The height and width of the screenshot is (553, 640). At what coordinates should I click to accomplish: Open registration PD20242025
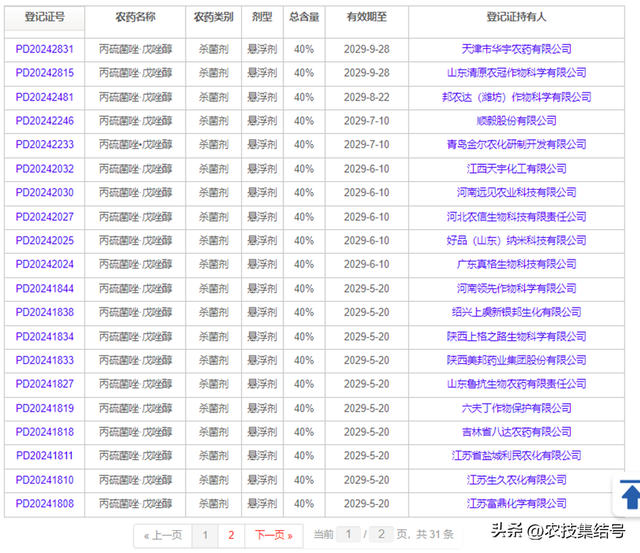pyautogui.click(x=44, y=240)
